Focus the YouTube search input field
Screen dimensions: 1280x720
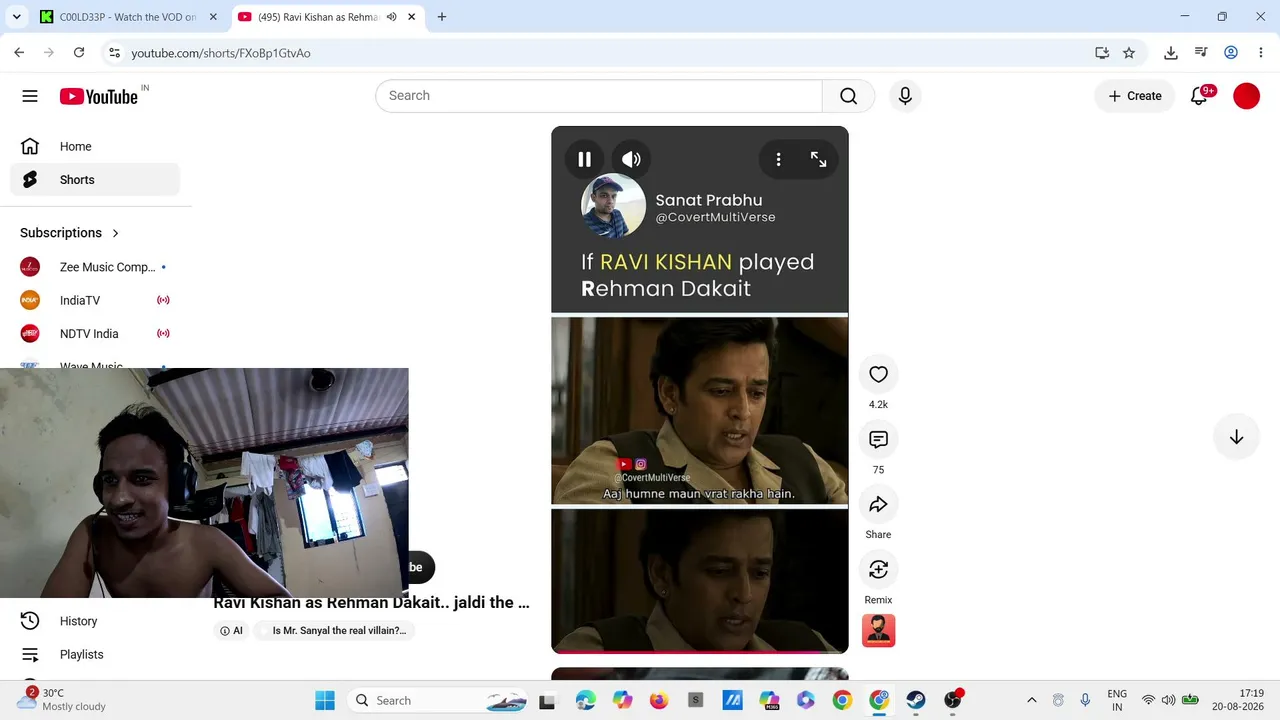(x=598, y=96)
